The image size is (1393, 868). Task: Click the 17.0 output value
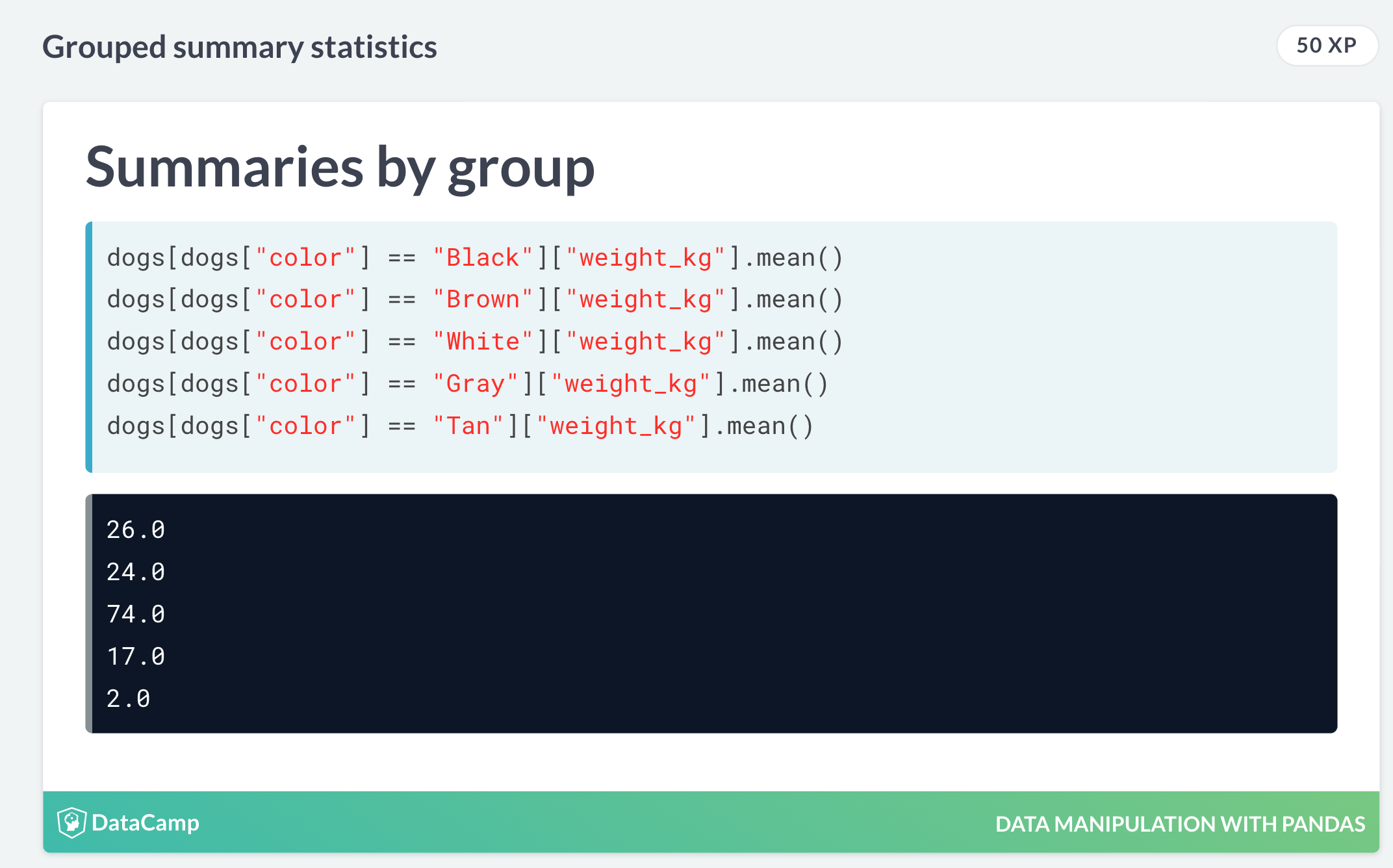[x=135, y=657]
